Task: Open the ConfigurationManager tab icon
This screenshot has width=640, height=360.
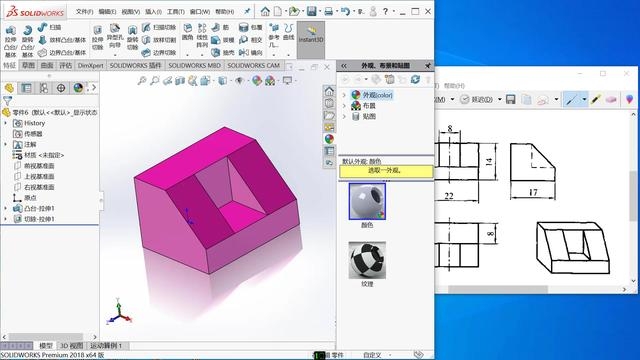Action: click(x=44, y=88)
